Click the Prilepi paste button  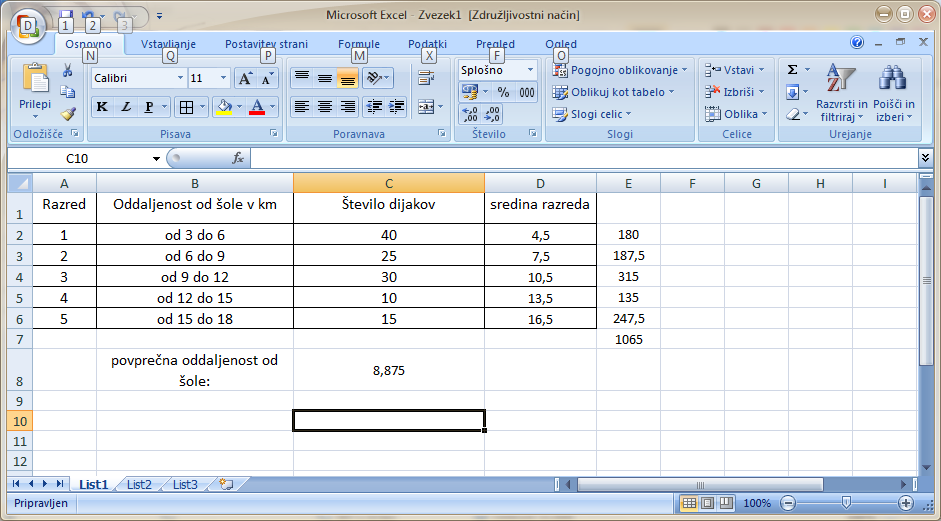point(35,90)
